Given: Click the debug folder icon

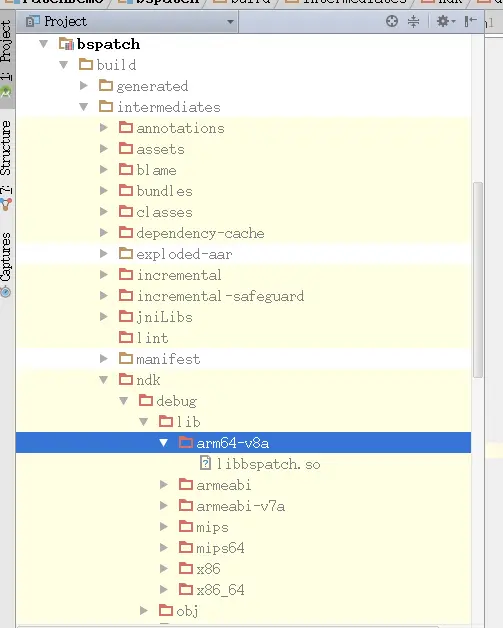Looking at the screenshot, I should [146, 400].
